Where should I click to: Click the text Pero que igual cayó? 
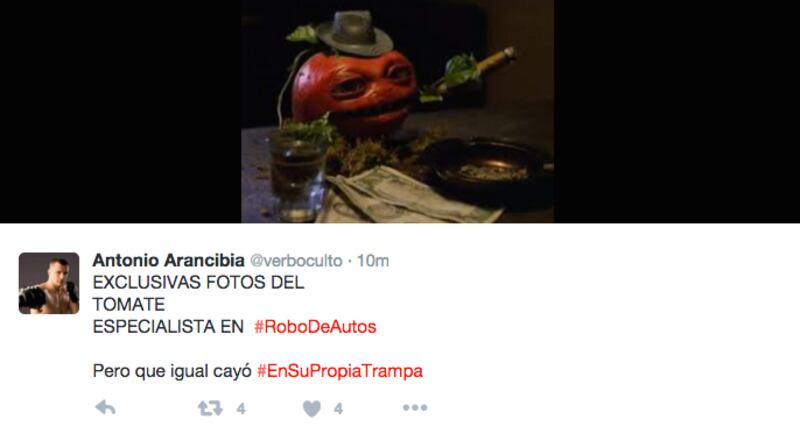[172, 371]
